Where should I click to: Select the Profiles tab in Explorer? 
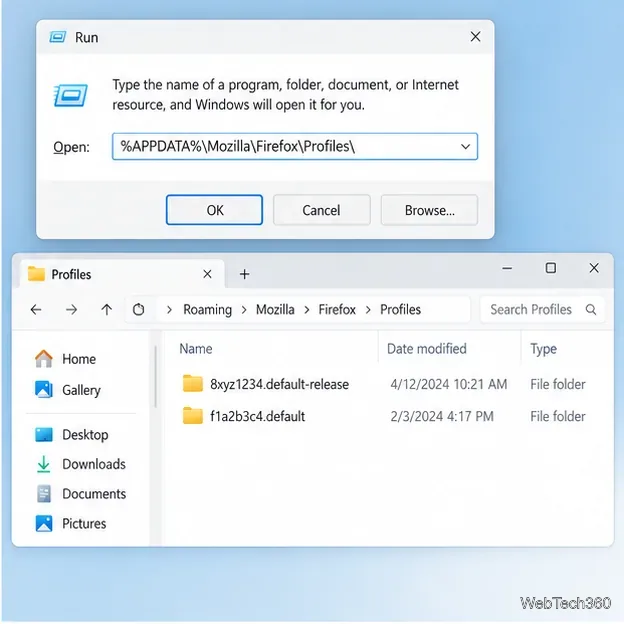tap(121, 274)
